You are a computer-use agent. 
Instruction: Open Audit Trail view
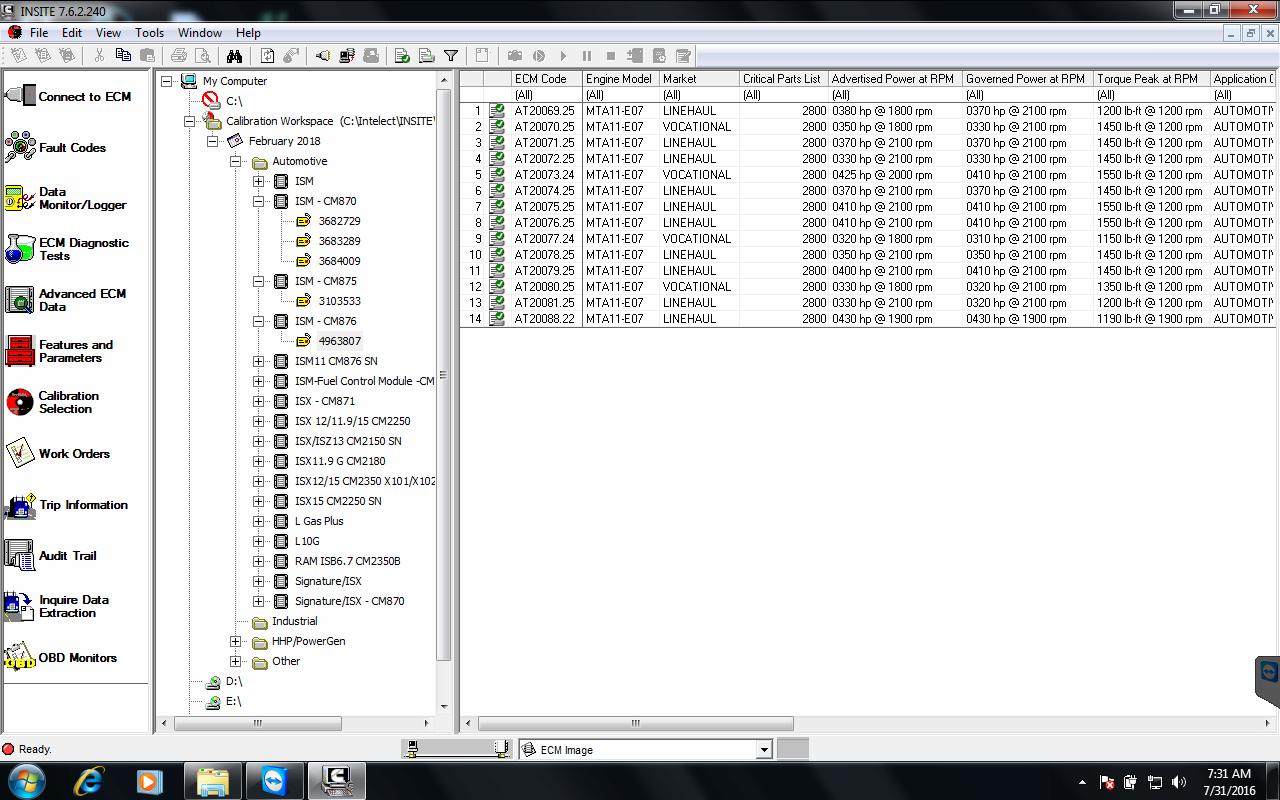(21, 555)
